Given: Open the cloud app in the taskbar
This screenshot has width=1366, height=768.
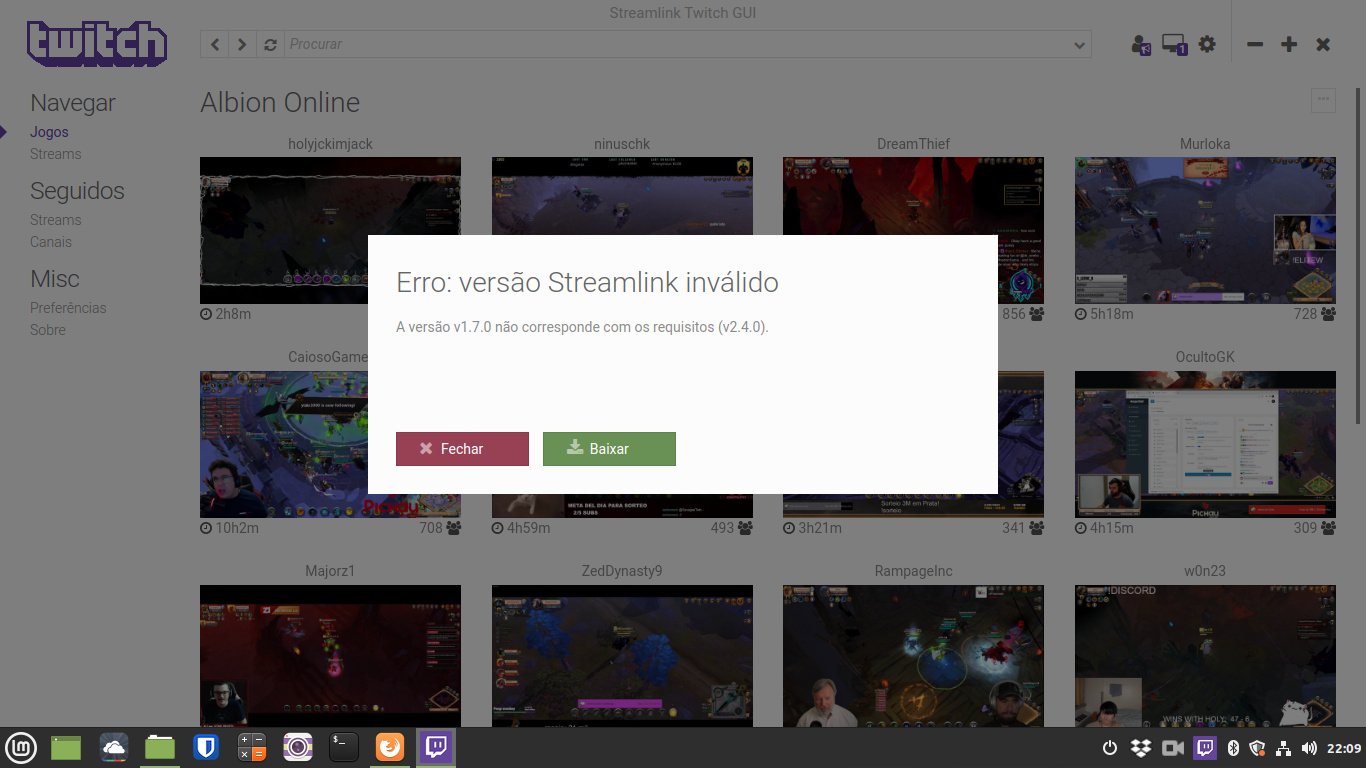Looking at the screenshot, I should tap(113, 748).
